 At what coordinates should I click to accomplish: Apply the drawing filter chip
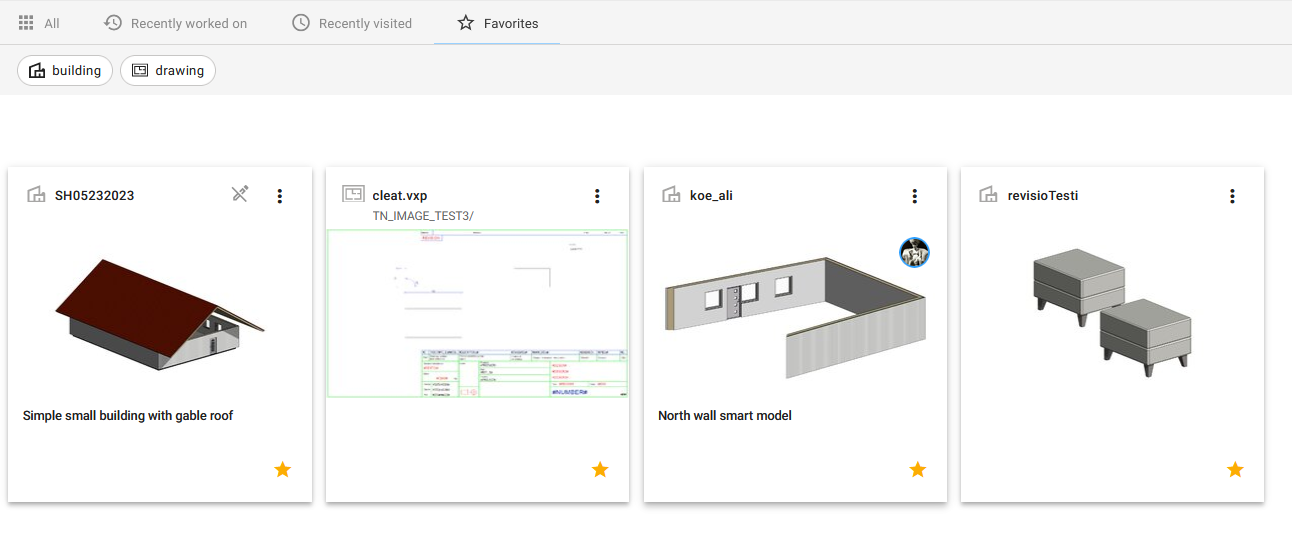pos(168,71)
